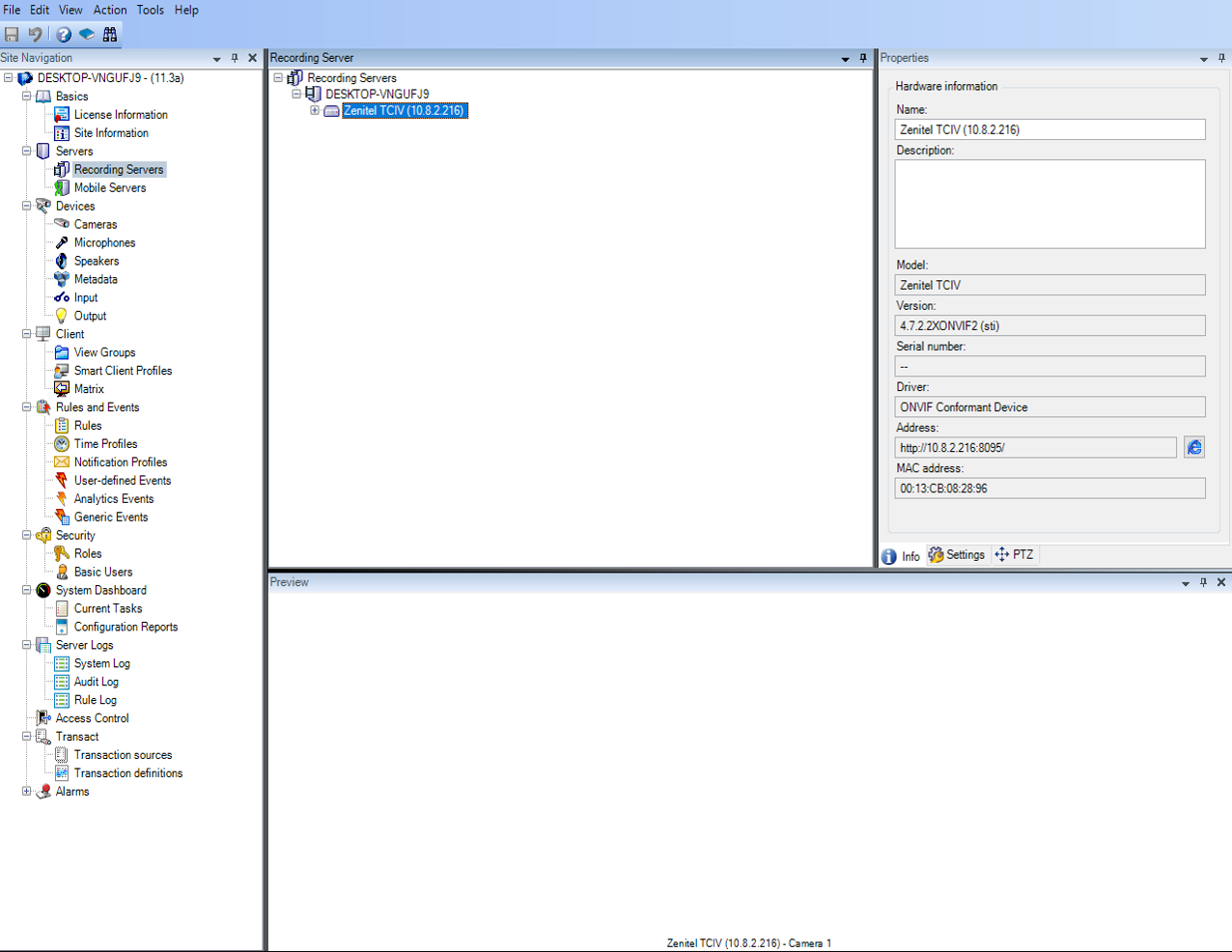Switch to the PTZ tab
Screen dimensions: 1232x952
1015,555
